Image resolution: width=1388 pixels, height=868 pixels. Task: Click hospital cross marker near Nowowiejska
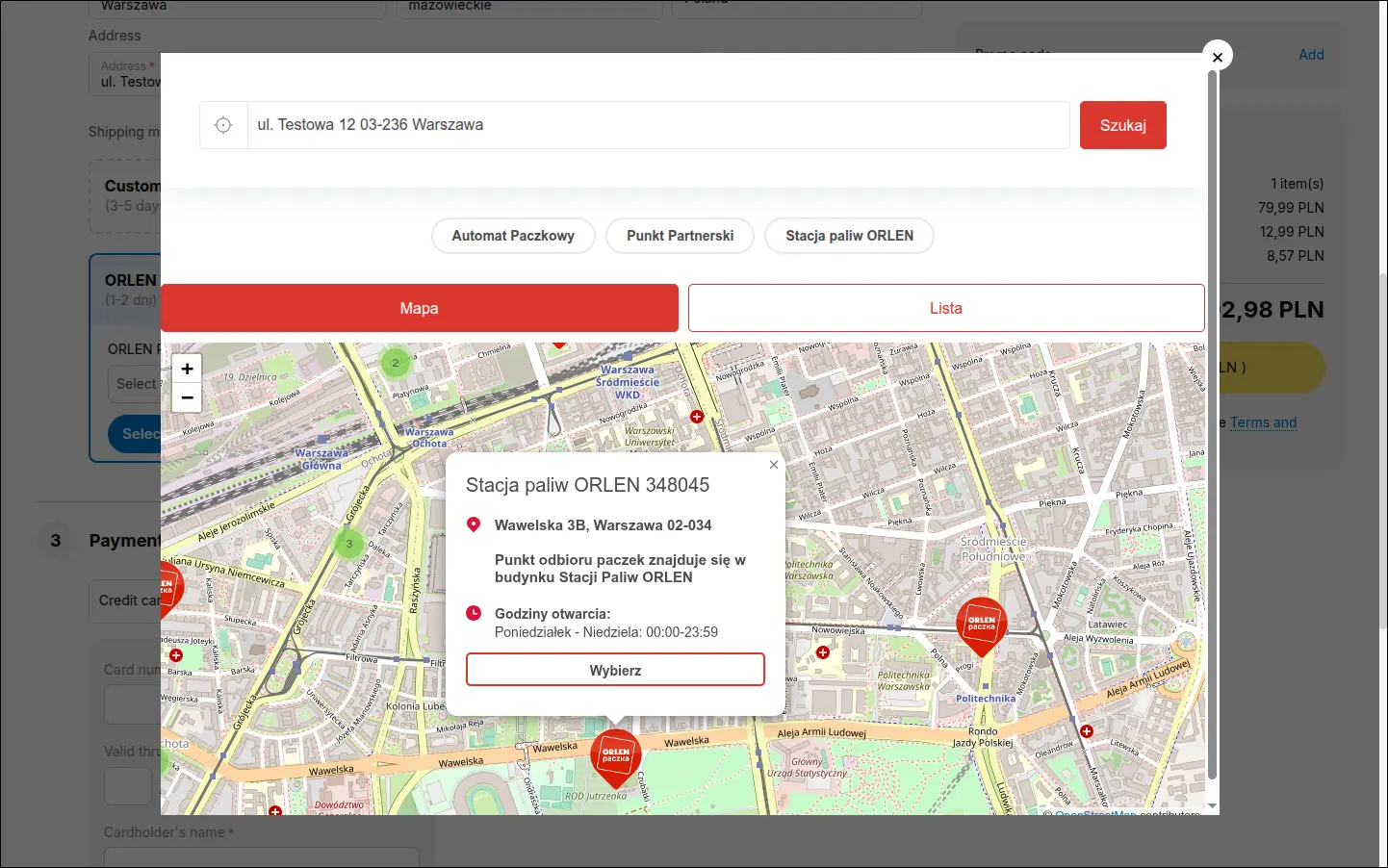click(823, 652)
